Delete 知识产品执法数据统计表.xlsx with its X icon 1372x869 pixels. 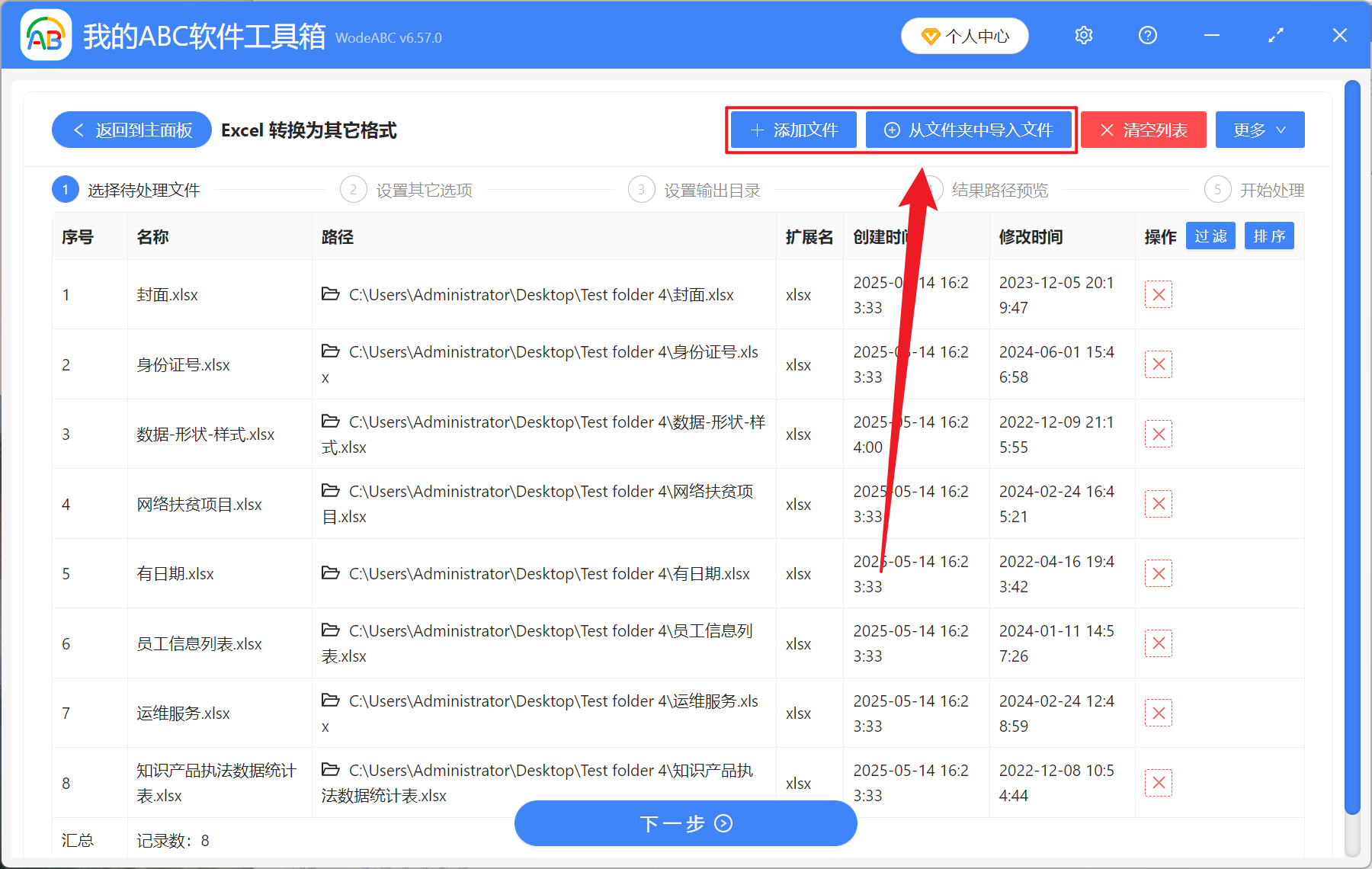click(x=1158, y=782)
